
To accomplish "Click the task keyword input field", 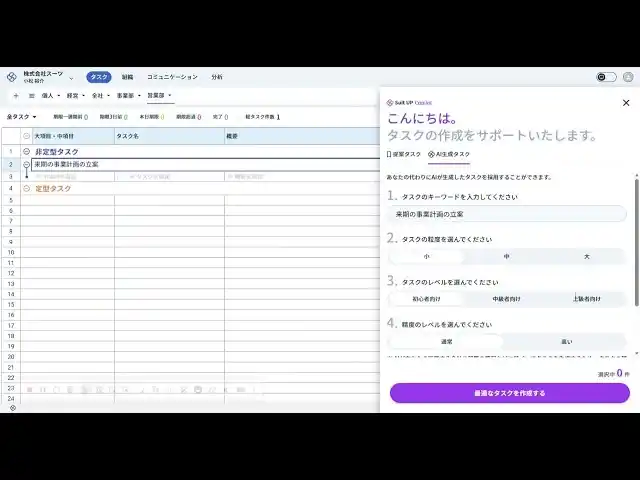I will 507,214.
